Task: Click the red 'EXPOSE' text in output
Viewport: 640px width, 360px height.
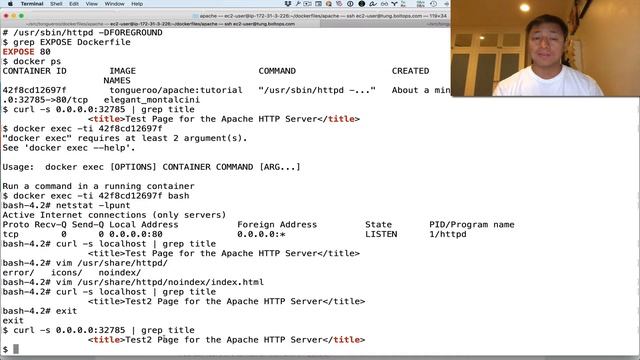Action: [18, 52]
